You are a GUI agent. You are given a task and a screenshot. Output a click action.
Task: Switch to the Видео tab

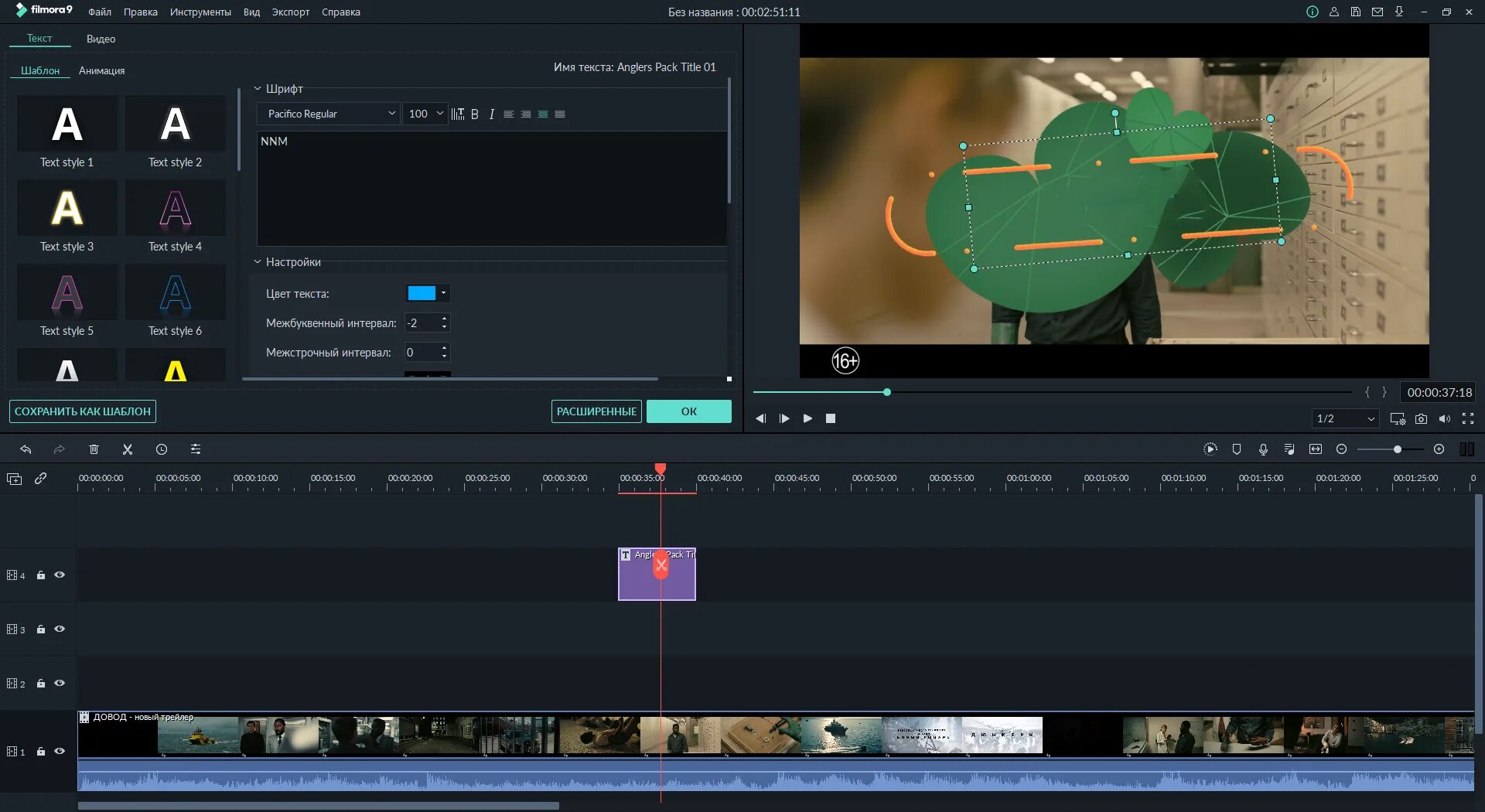101,39
